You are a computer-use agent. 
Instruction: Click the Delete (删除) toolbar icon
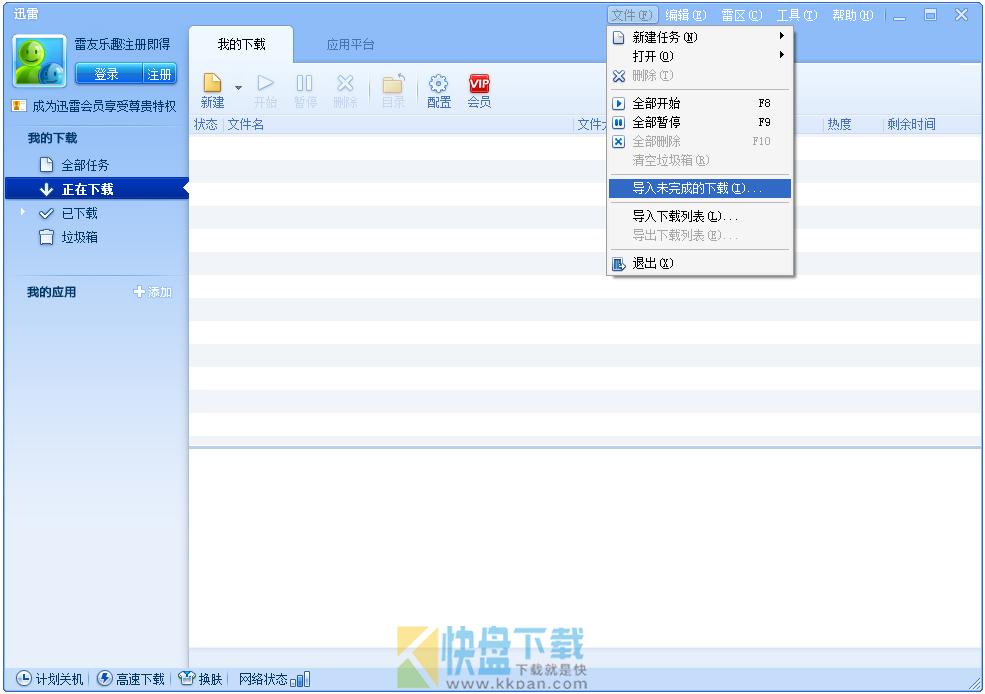345,91
